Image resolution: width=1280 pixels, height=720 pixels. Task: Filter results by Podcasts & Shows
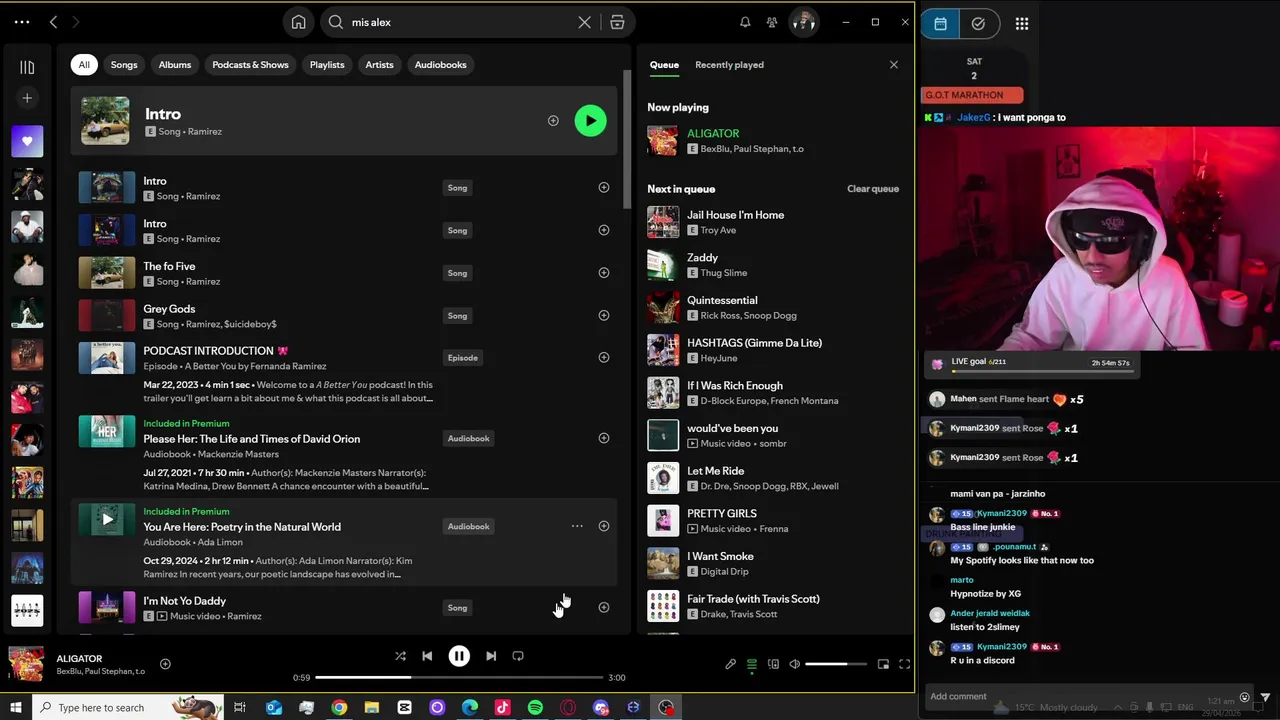click(250, 65)
